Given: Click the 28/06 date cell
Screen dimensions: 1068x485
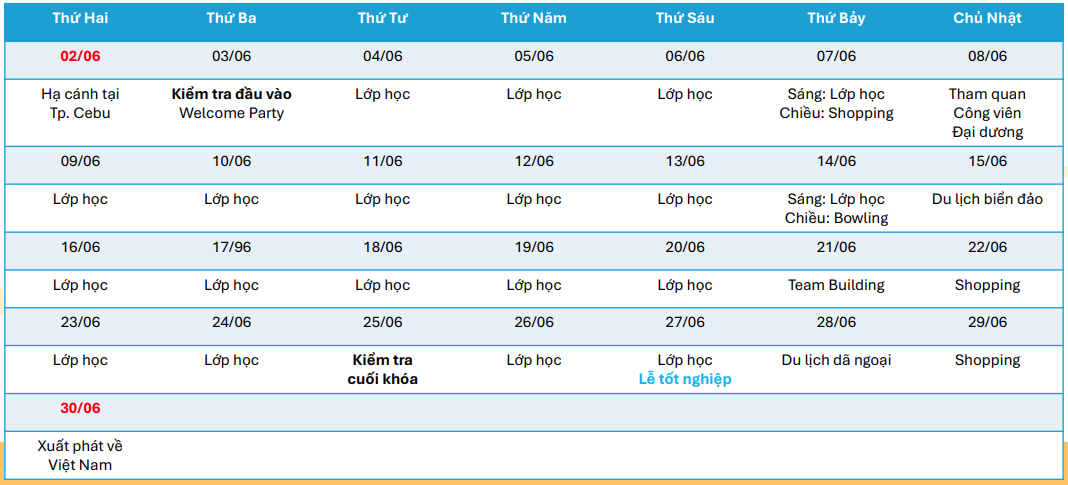Looking at the screenshot, I should click(x=836, y=322).
